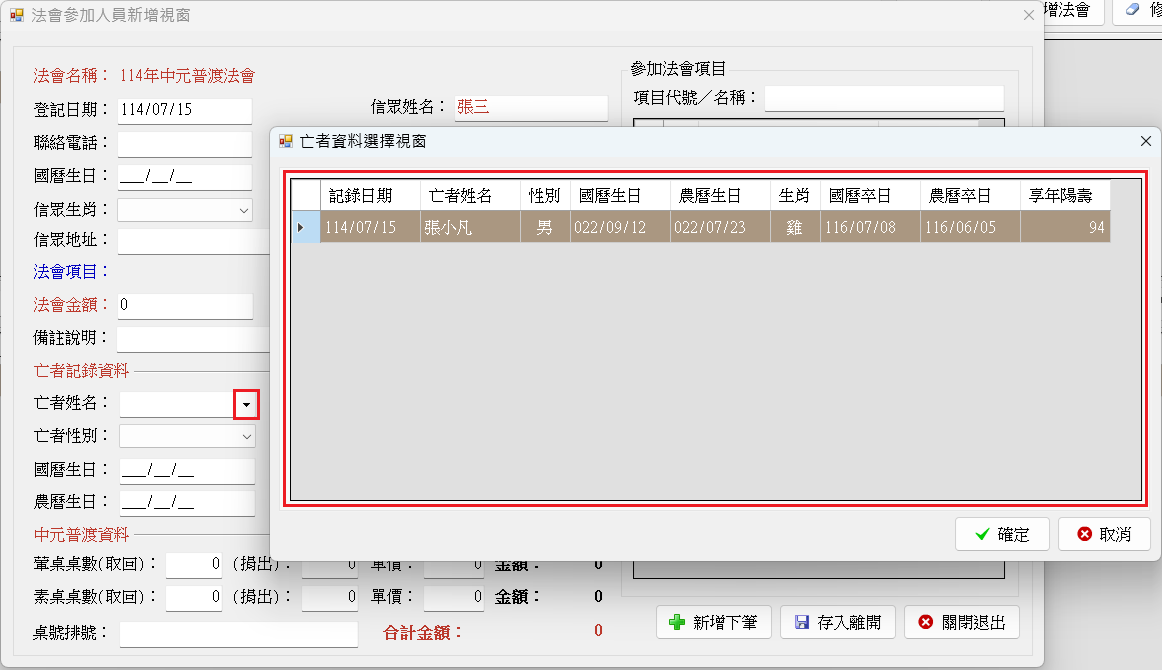Screen dimensions: 1162x670
Task: Select row indicator arrow for 張小凡
Action: (x=305, y=227)
